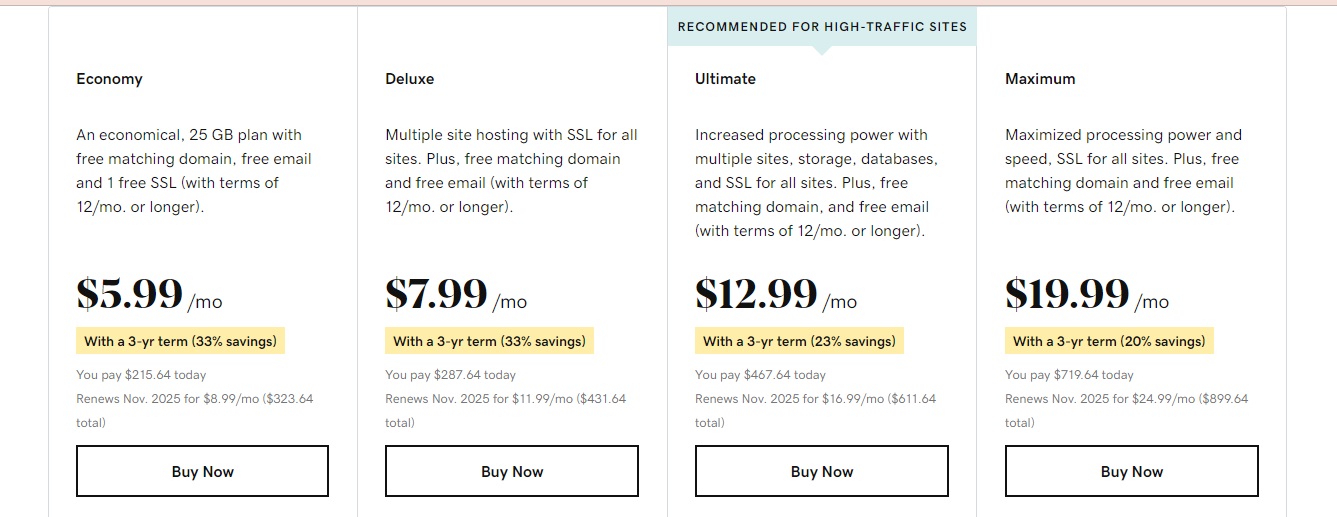Click the Recommended for High-Traffic Sites banner
1337x517 pixels.
coord(821,27)
